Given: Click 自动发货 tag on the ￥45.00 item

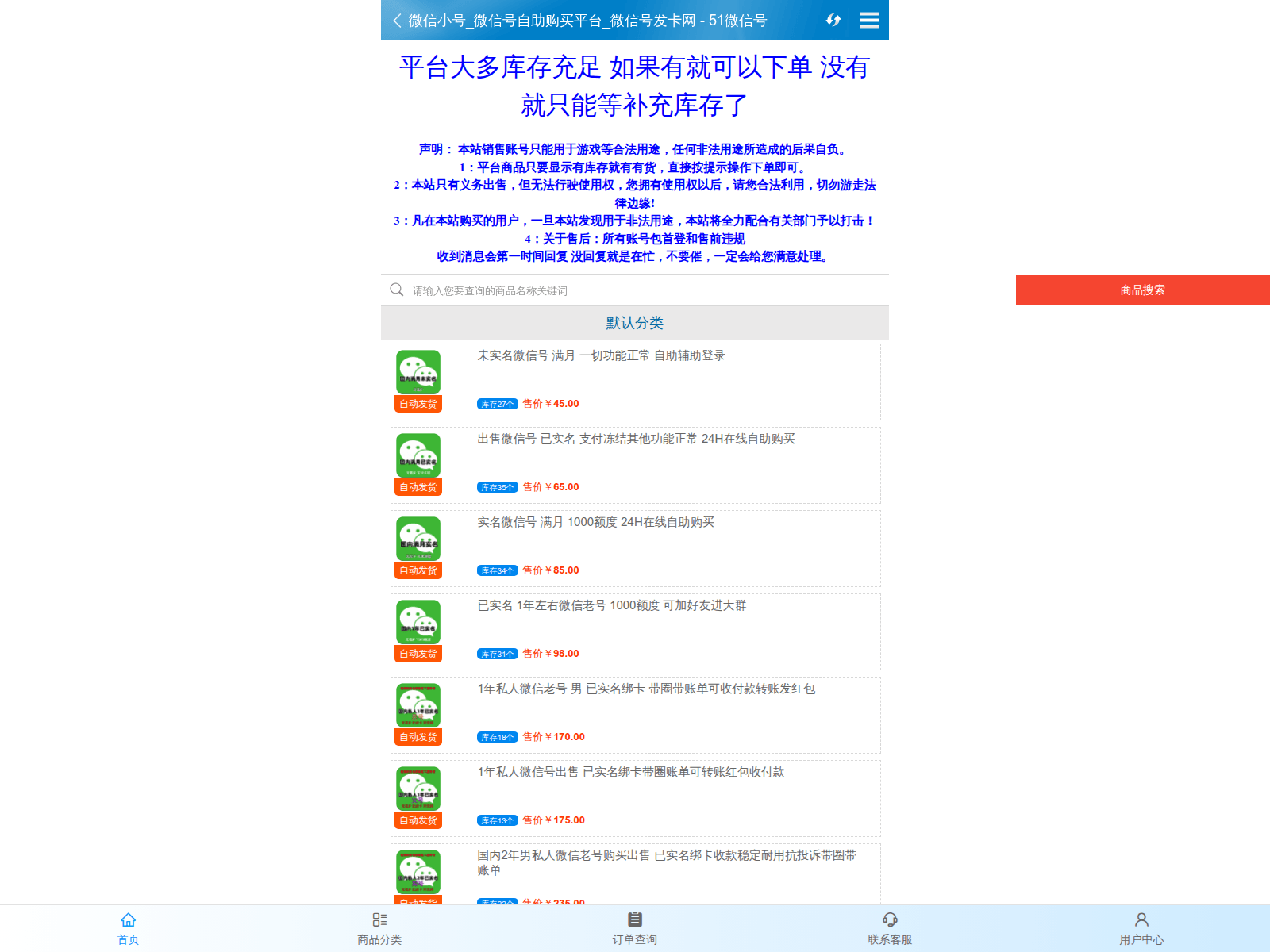Looking at the screenshot, I should [418, 404].
